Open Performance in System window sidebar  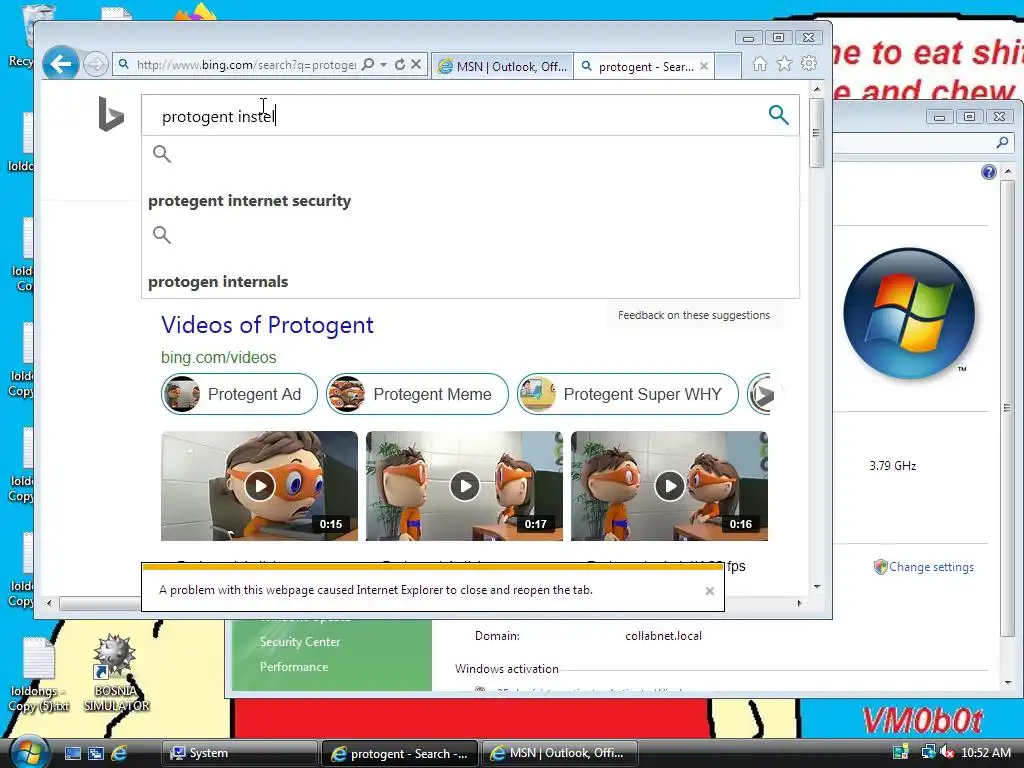[x=294, y=666]
